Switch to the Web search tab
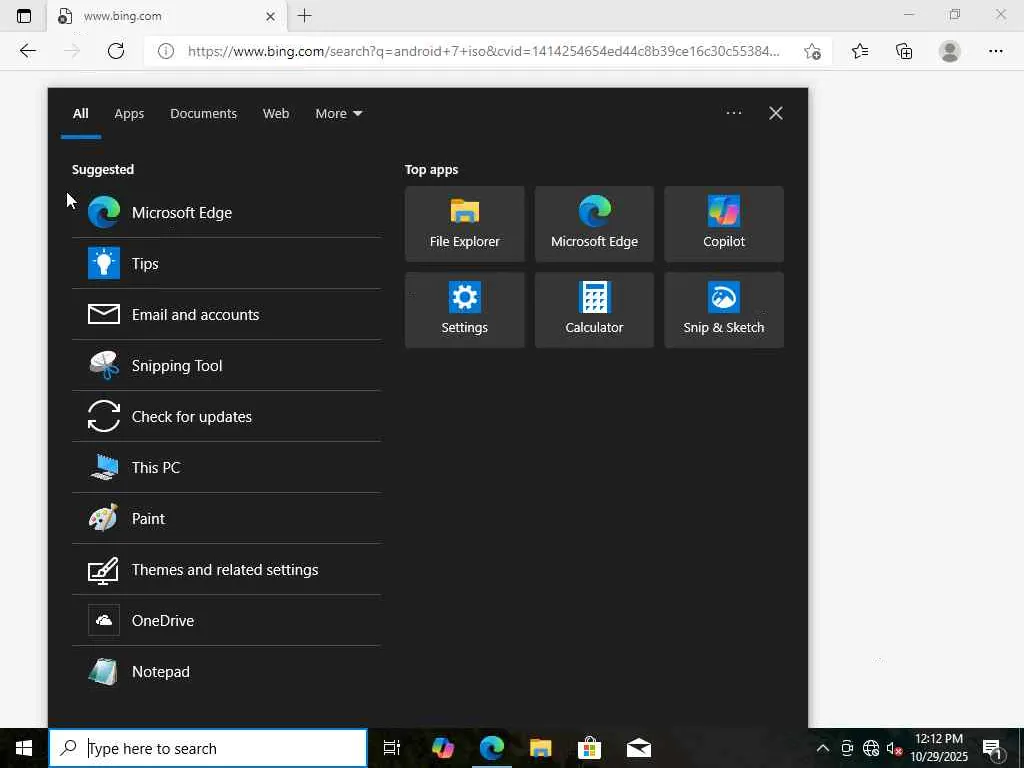The width and height of the screenshot is (1024, 768). point(276,114)
